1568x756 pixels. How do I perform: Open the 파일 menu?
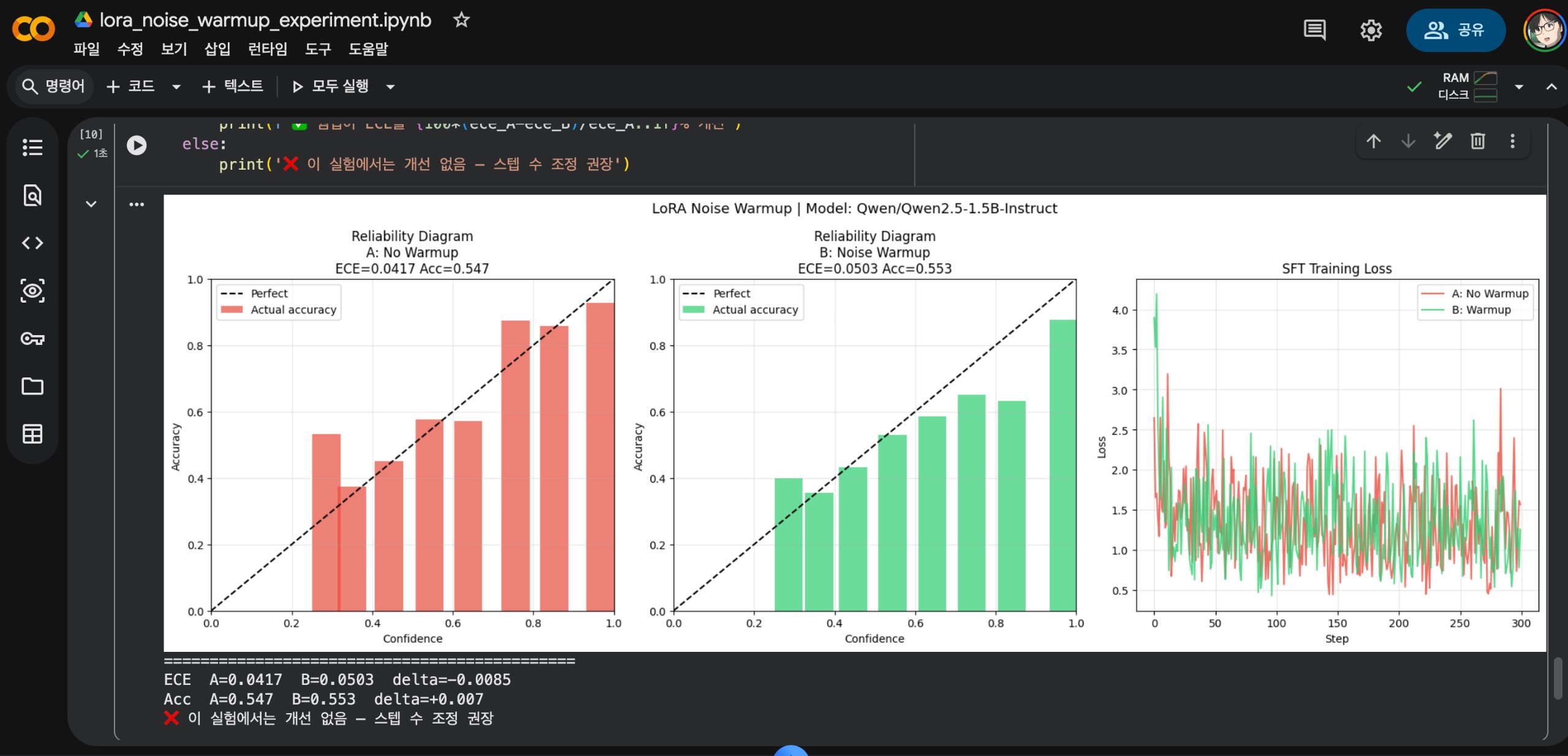(86, 49)
